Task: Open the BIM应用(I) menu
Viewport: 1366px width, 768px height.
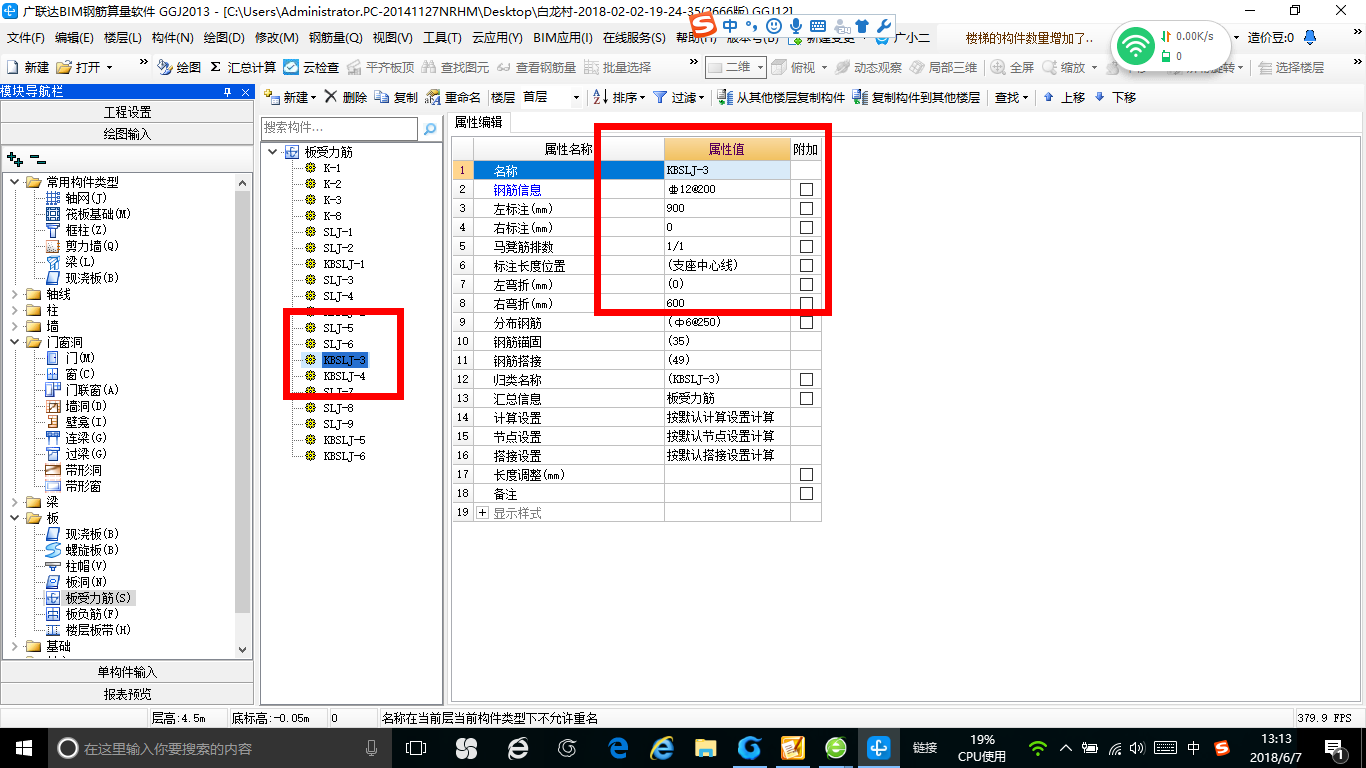Action: pyautogui.click(x=563, y=38)
